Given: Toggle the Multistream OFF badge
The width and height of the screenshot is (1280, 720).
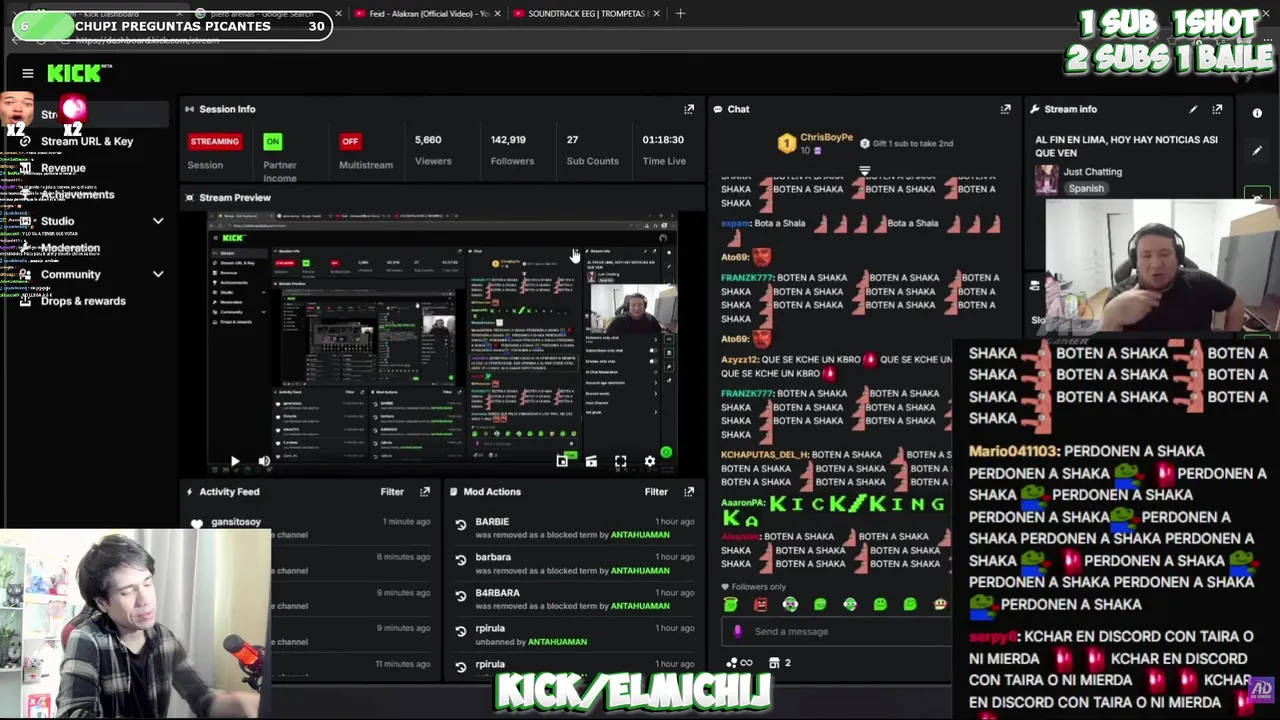Looking at the screenshot, I should 350,142.
